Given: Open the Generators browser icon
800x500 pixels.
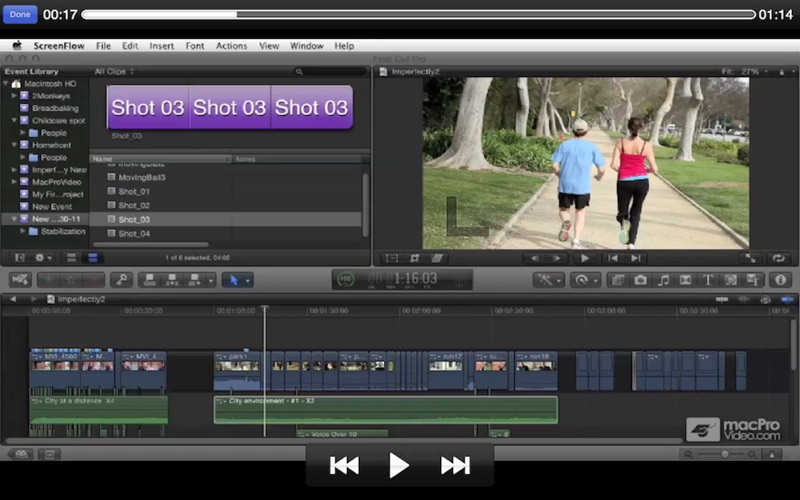Looking at the screenshot, I should coord(731,280).
